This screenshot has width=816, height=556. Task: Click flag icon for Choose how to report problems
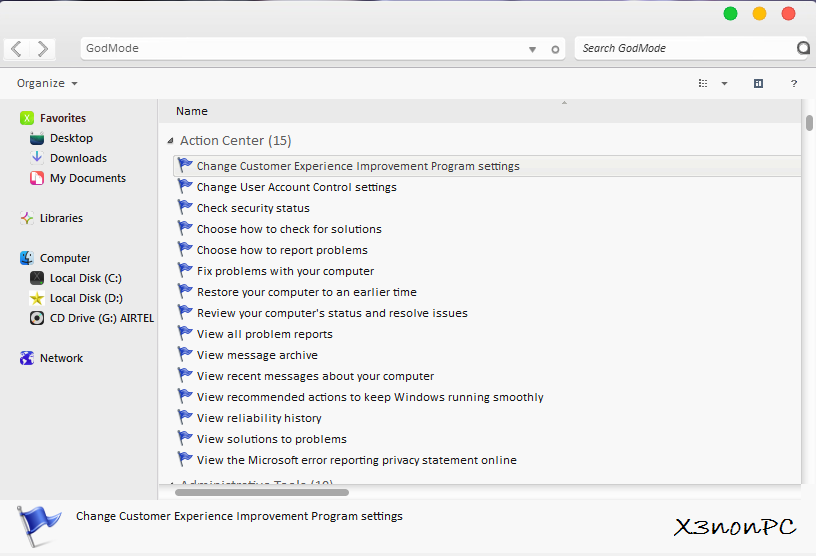[x=185, y=249]
